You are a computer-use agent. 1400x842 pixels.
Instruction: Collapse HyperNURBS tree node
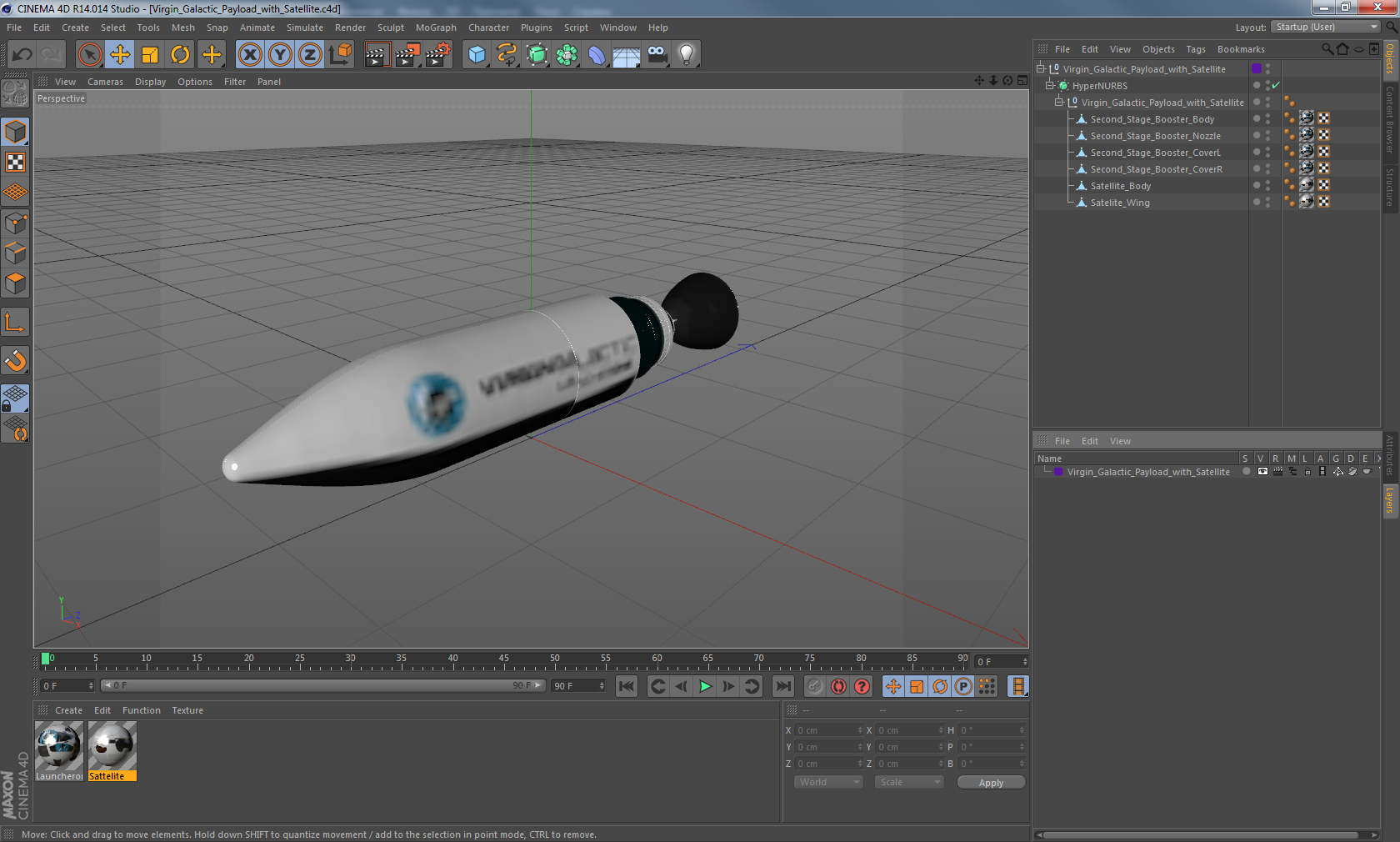pyautogui.click(x=1050, y=85)
